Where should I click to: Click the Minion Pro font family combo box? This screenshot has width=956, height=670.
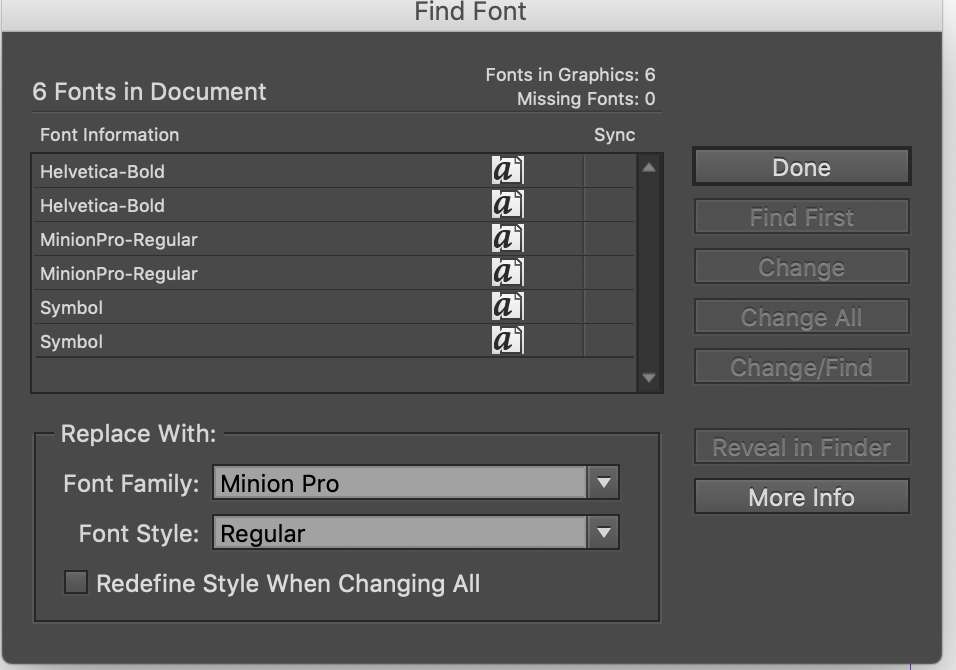(x=398, y=482)
